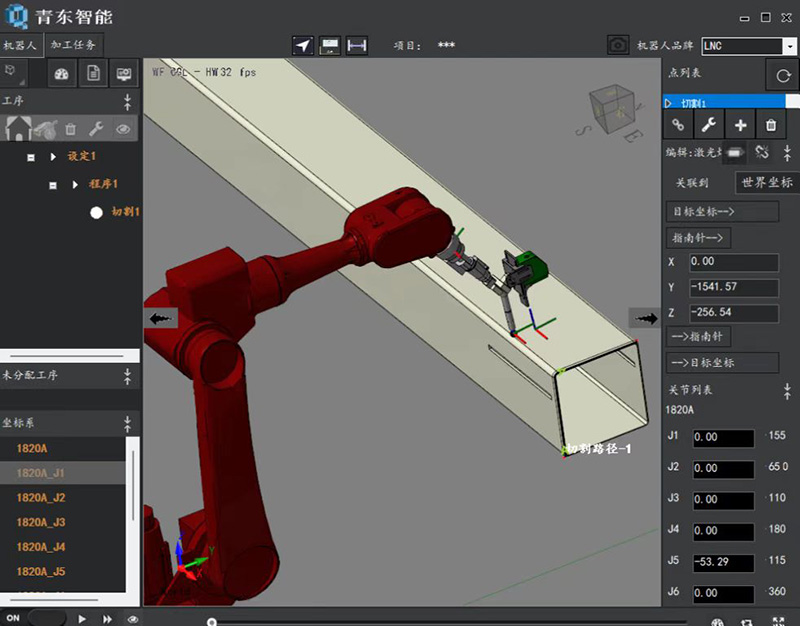
Task: Click the 目标坐标--> button
Action: 722,211
